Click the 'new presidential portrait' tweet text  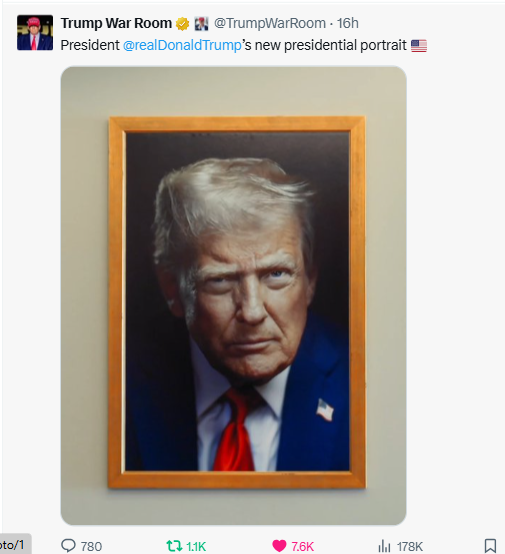[x=330, y=45]
